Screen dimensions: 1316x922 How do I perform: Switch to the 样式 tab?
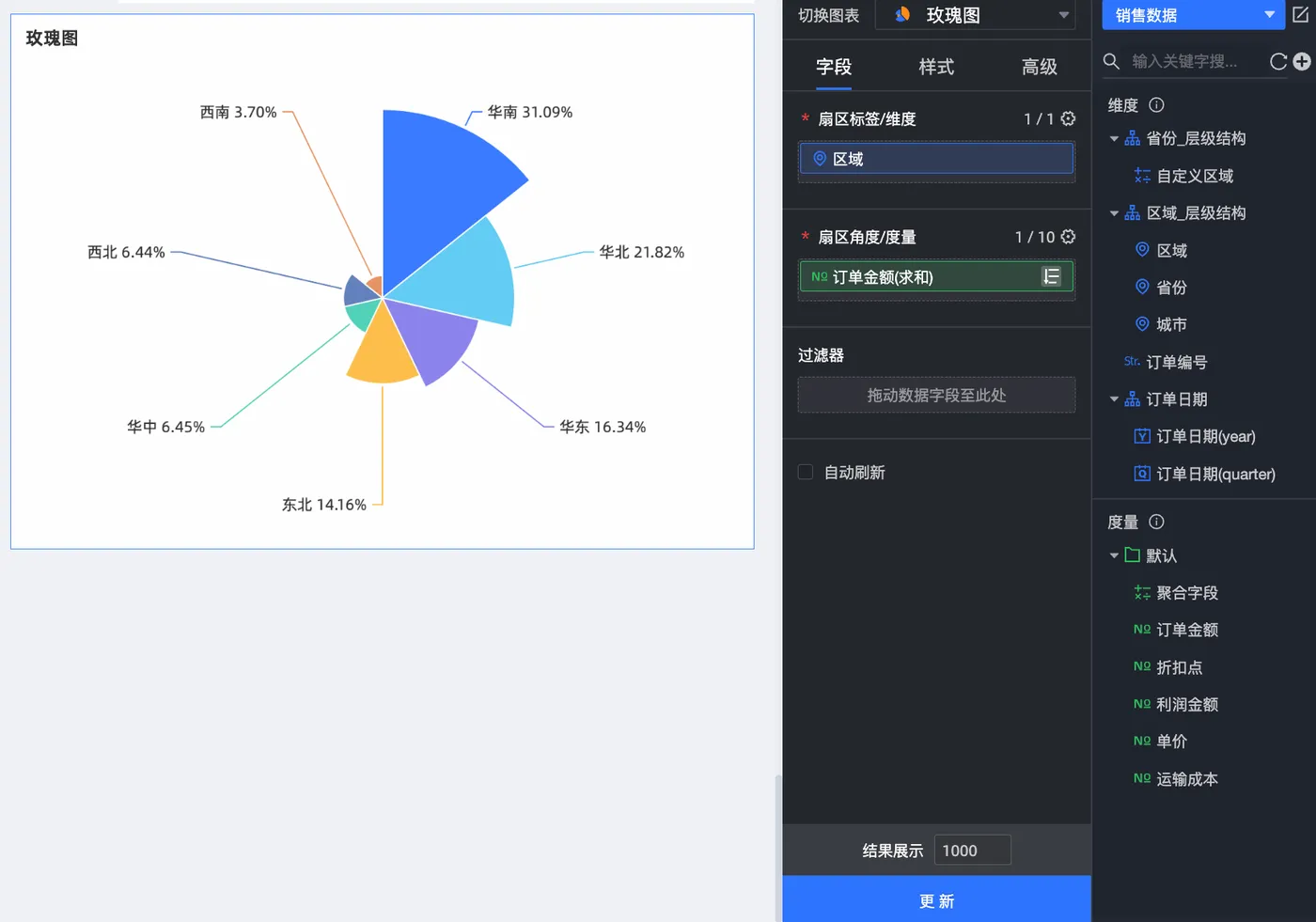(x=936, y=67)
